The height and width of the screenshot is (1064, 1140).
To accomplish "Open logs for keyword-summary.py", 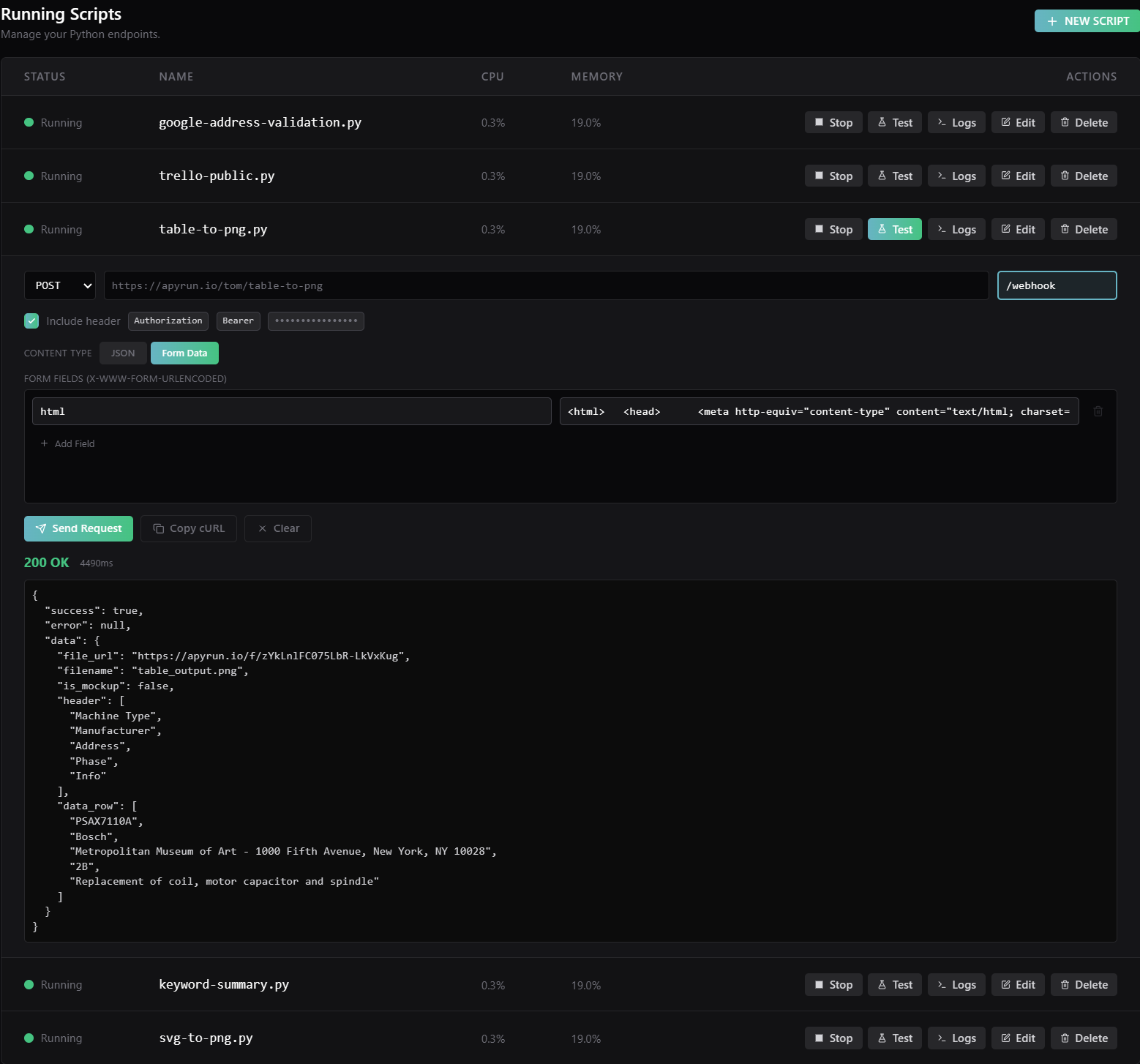I will [956, 984].
